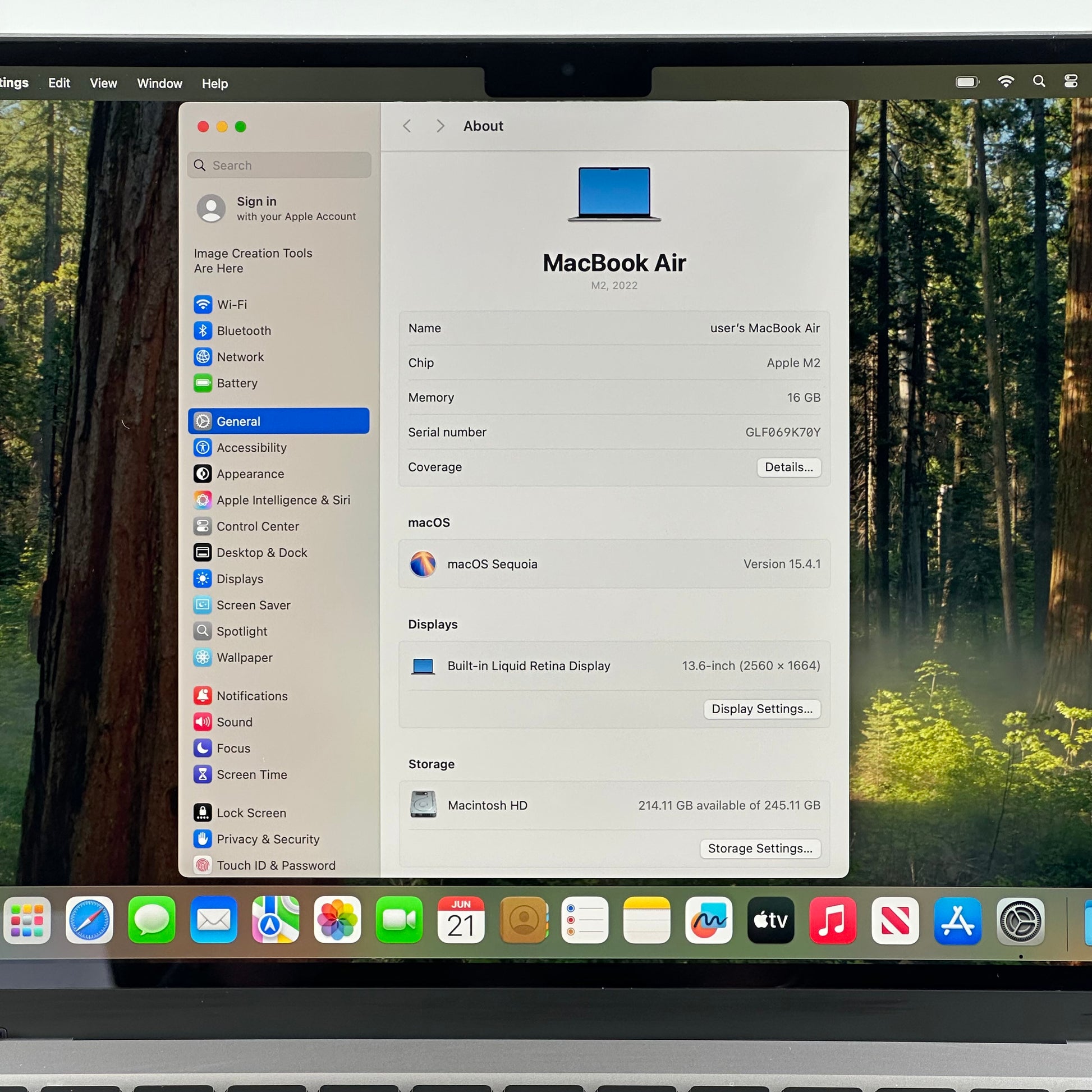Viewport: 1092px width, 1092px height.
Task: Open Screen Time settings
Action: (x=279, y=775)
